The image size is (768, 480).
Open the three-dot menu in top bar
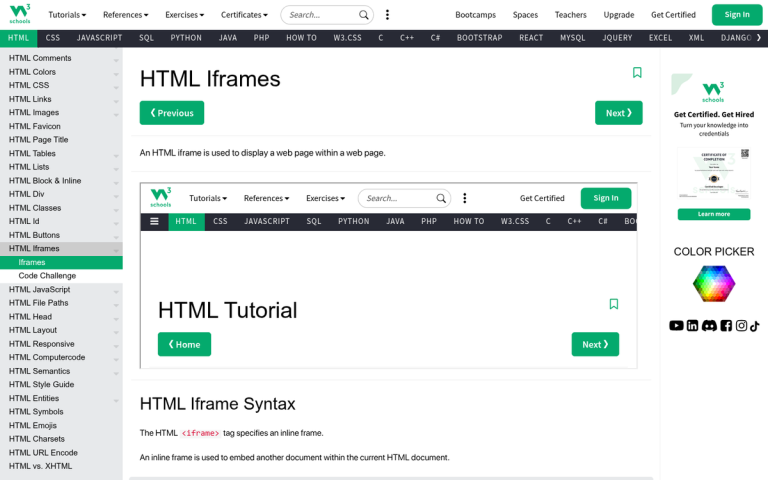click(387, 15)
